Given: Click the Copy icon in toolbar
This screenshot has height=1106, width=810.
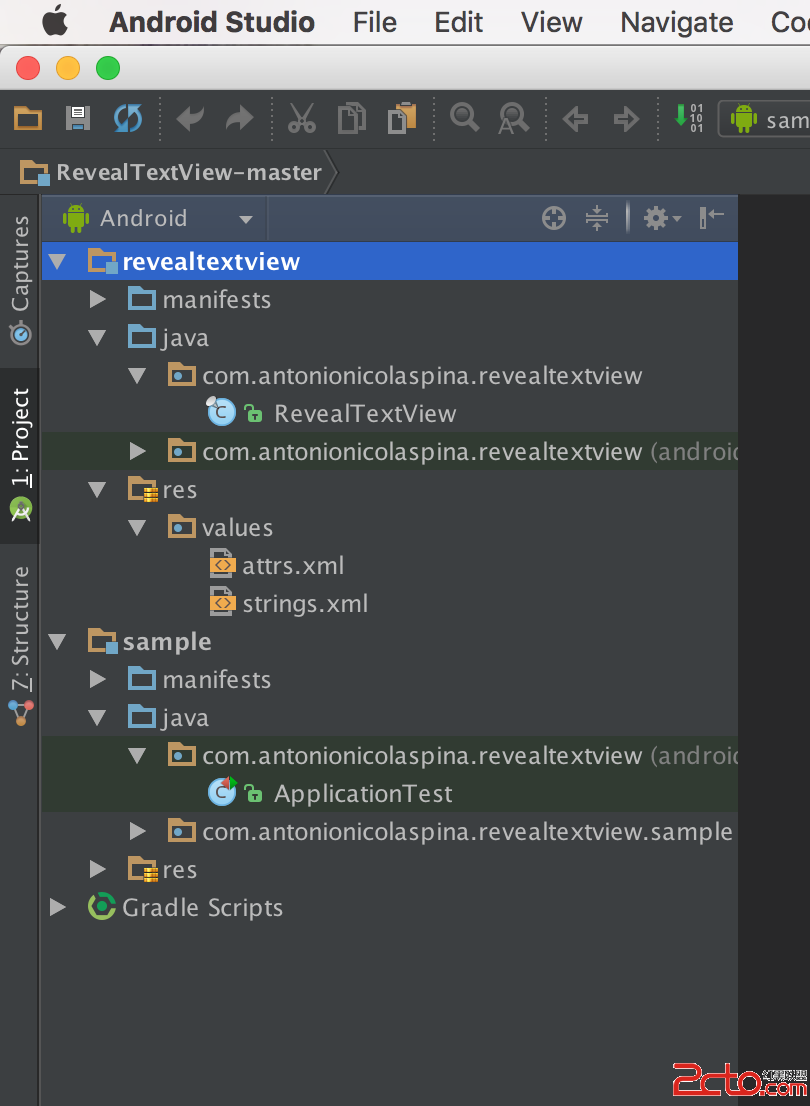Looking at the screenshot, I should (x=351, y=118).
